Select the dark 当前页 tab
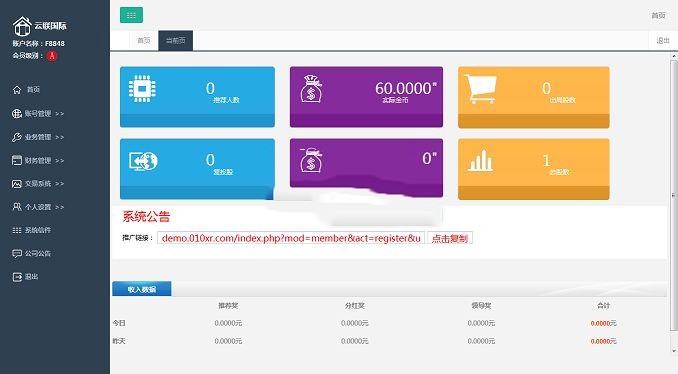Screen dimensions: 678x374 tap(176, 41)
